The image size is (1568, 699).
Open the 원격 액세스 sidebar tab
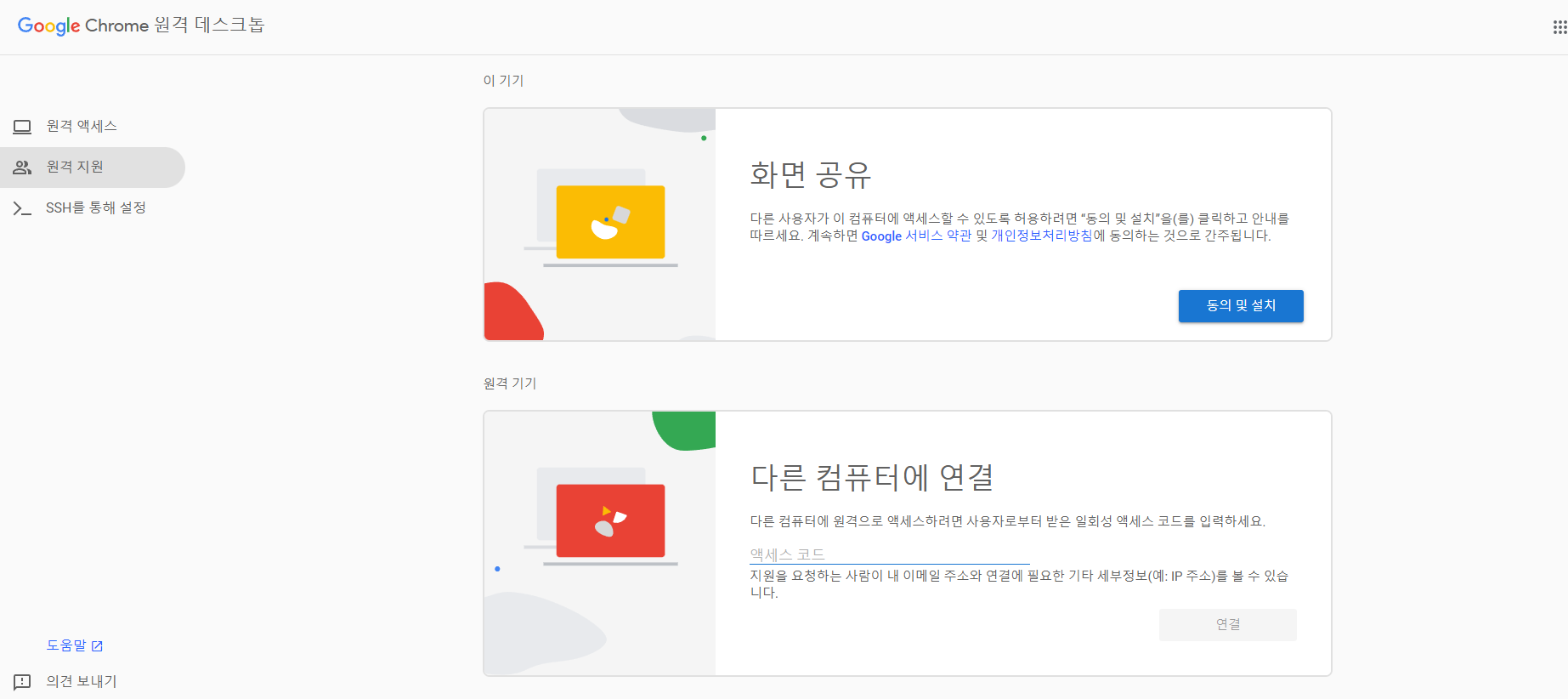(93, 126)
